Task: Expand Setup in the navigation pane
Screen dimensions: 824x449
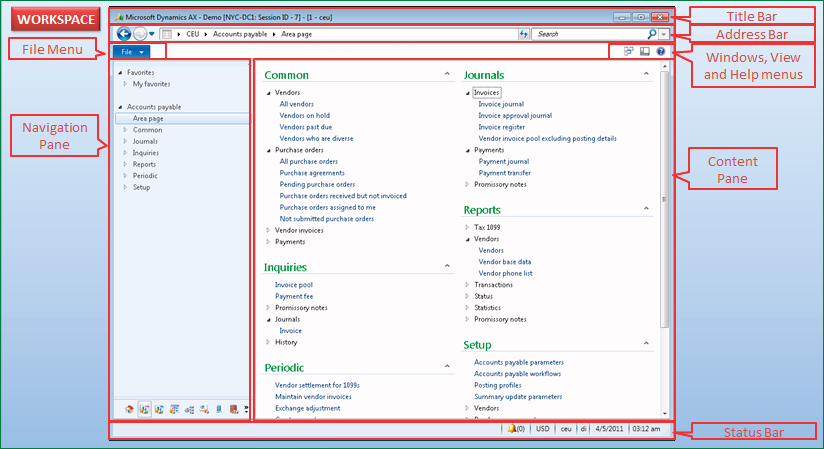Action: (125, 188)
